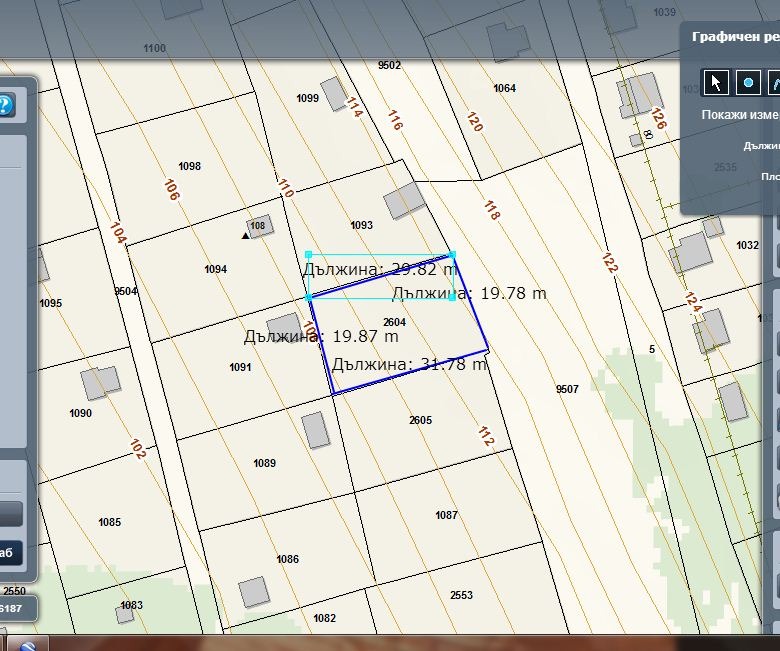The height and width of the screenshot is (651, 780).
Task: Click parcel label 1093
Action: point(362,225)
